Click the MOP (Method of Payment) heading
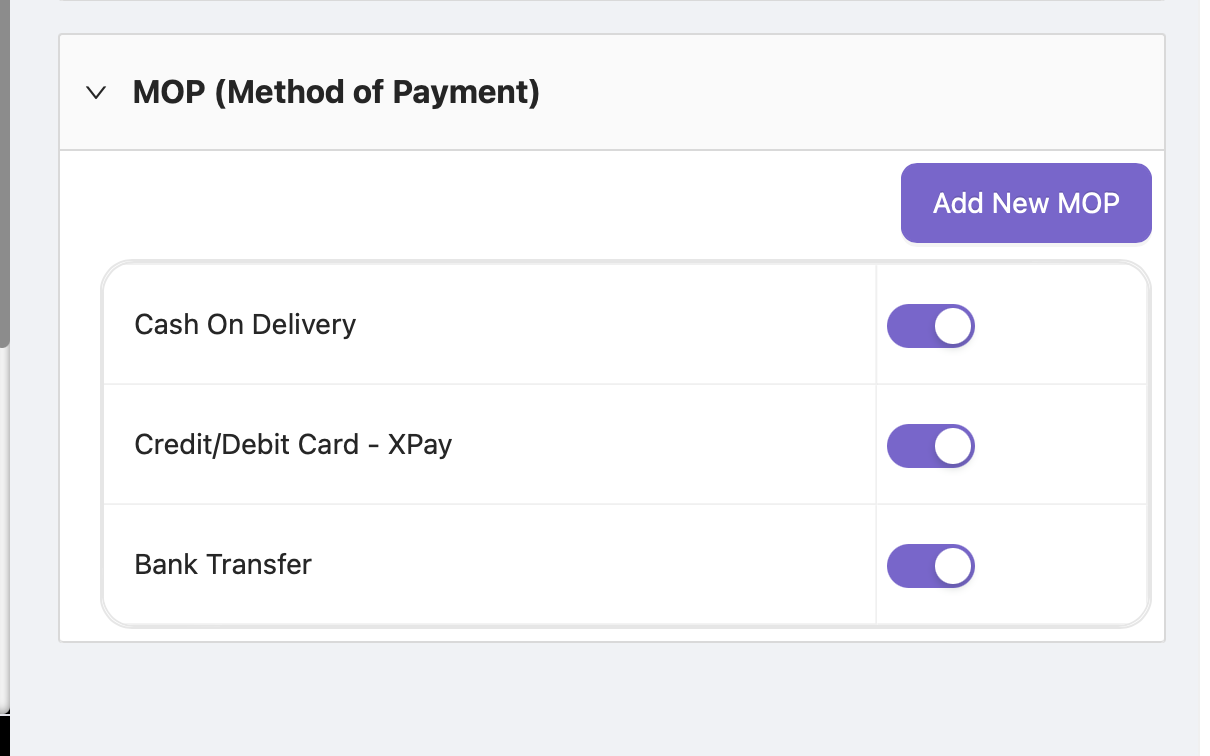The height and width of the screenshot is (756, 1210). [x=336, y=93]
